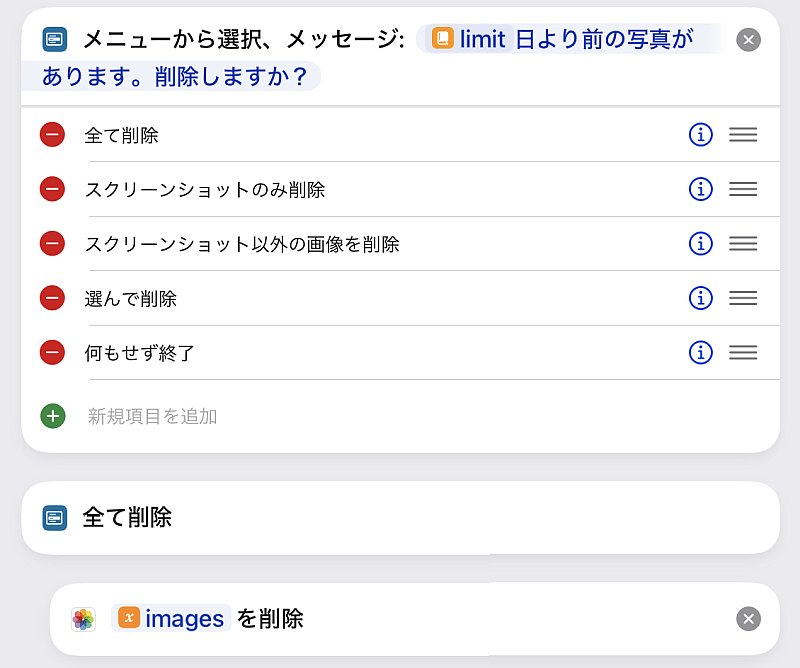Click the 日より前の写真が message text

pyautogui.click(x=605, y=39)
